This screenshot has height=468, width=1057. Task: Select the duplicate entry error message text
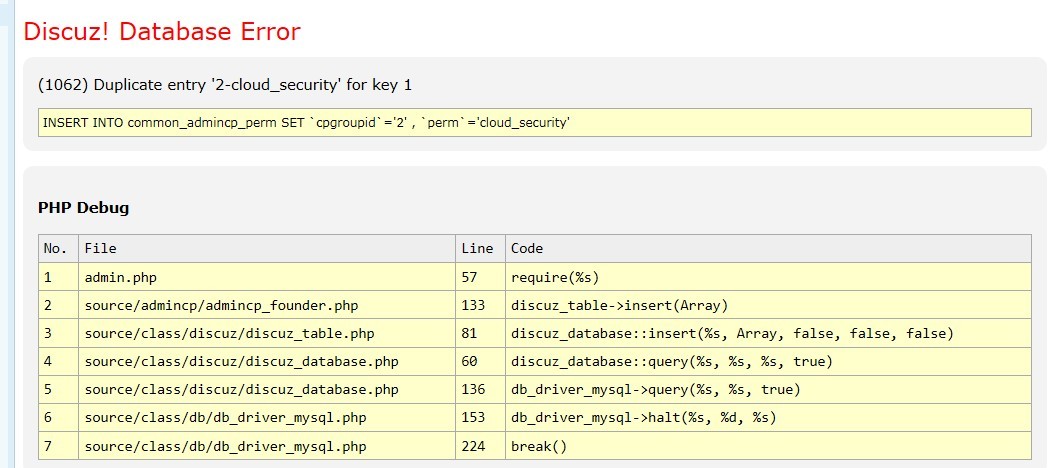pos(225,85)
